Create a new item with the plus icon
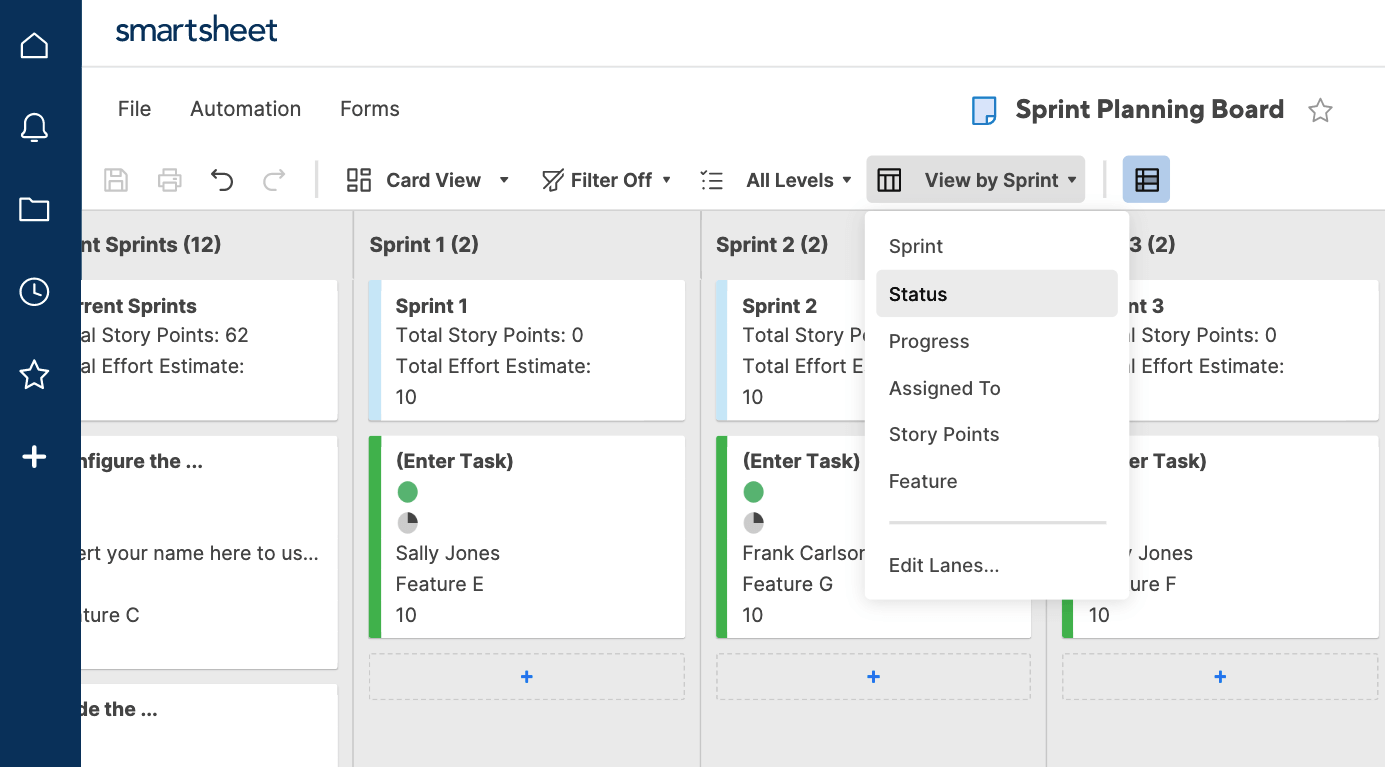This screenshot has width=1385, height=767. 34,456
